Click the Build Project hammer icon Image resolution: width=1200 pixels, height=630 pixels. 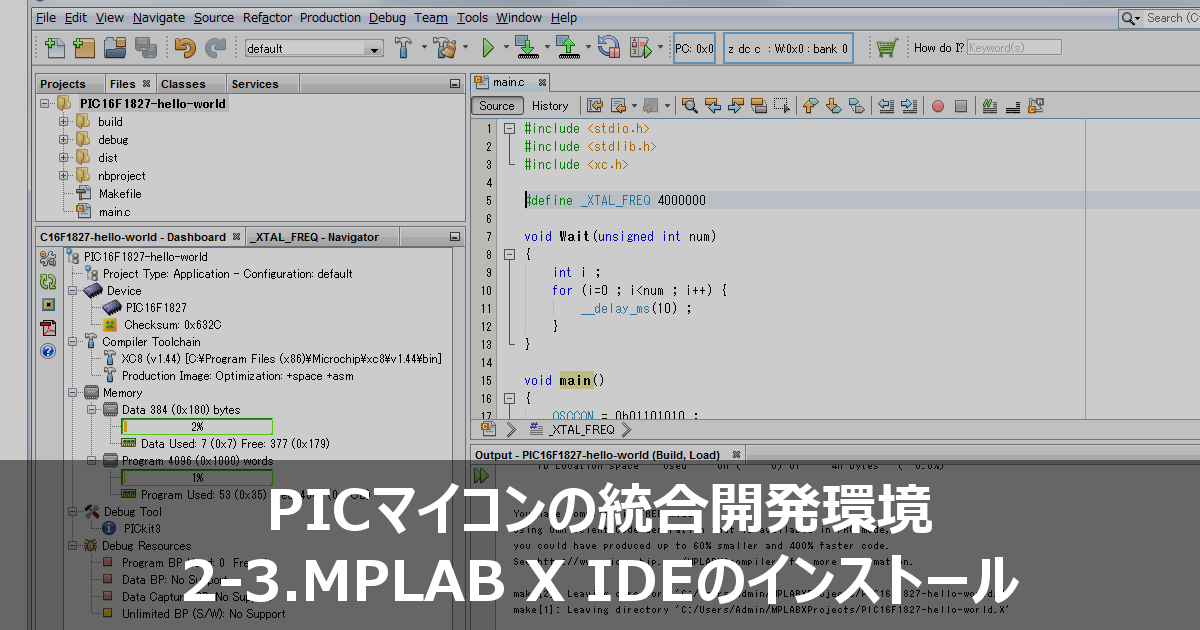pyautogui.click(x=404, y=47)
